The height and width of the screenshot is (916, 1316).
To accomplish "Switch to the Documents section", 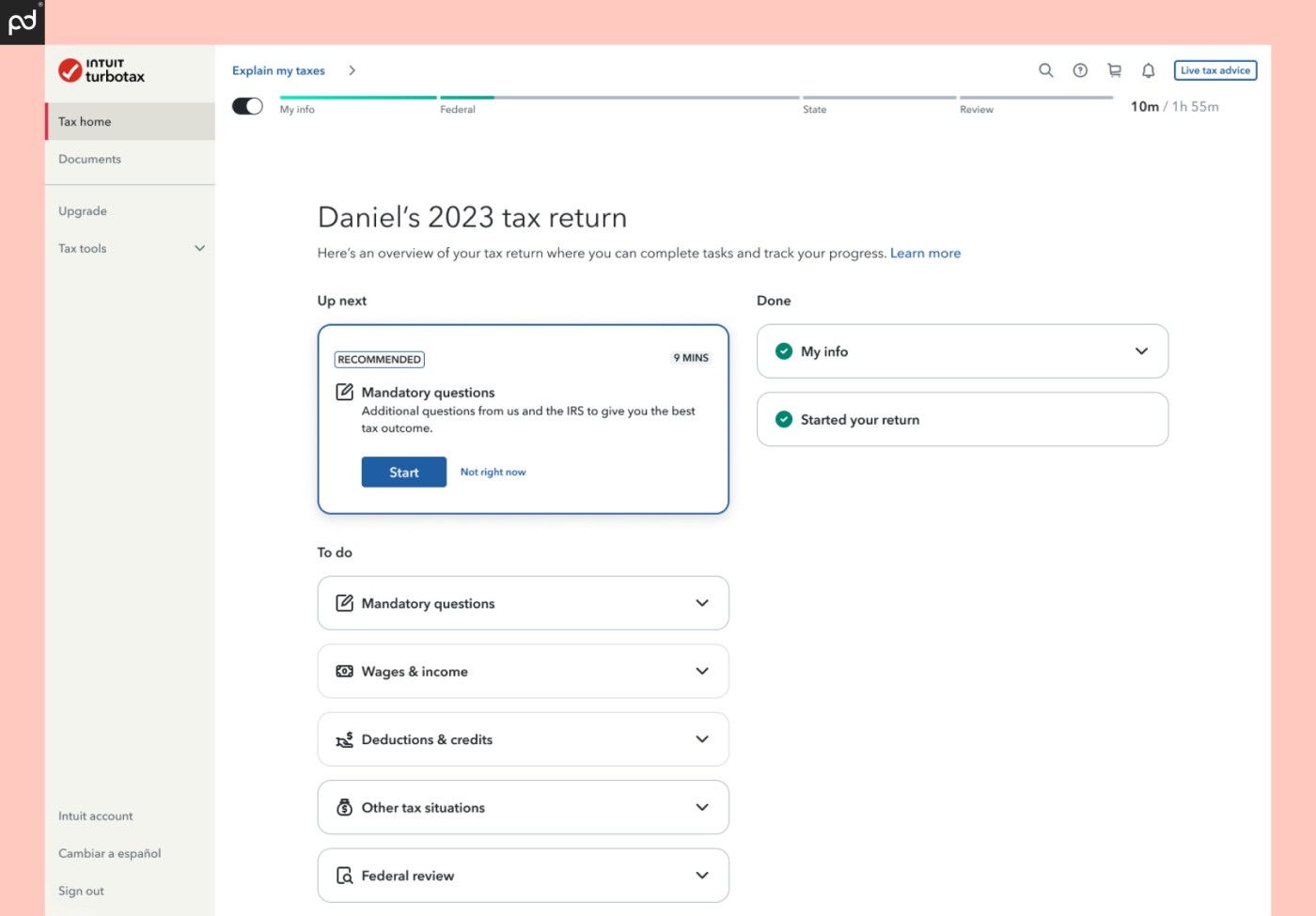I will point(89,159).
